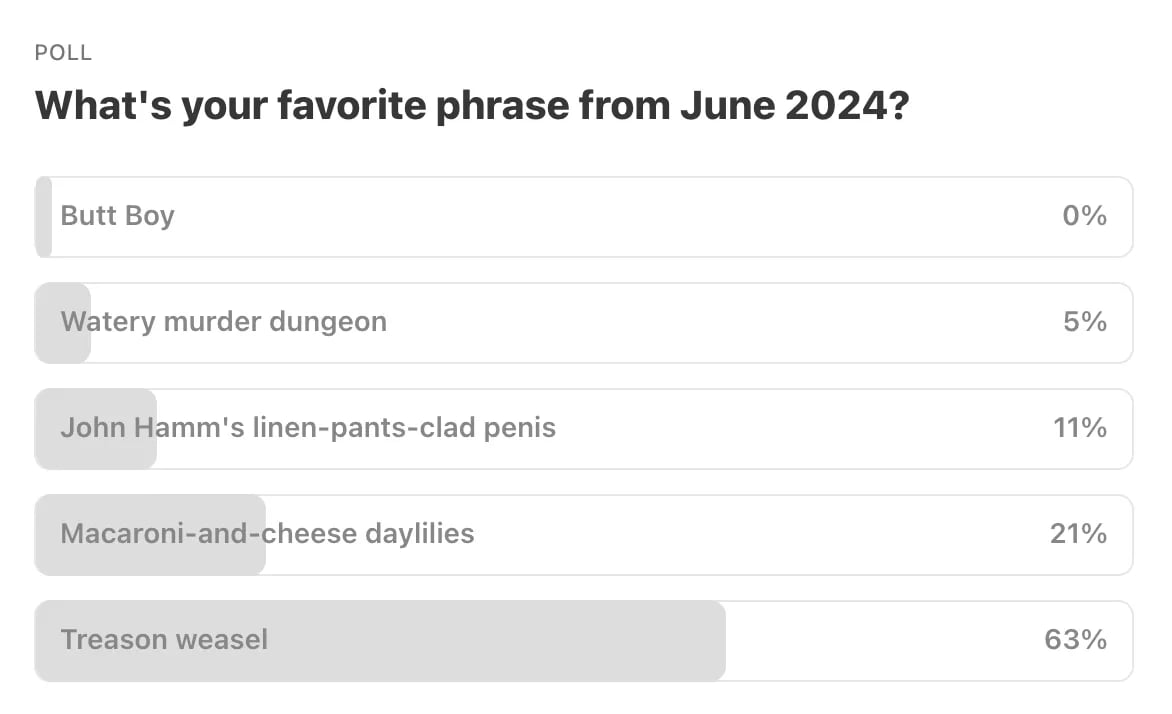
Task: Select the Treason weasel option
Action: (584, 641)
